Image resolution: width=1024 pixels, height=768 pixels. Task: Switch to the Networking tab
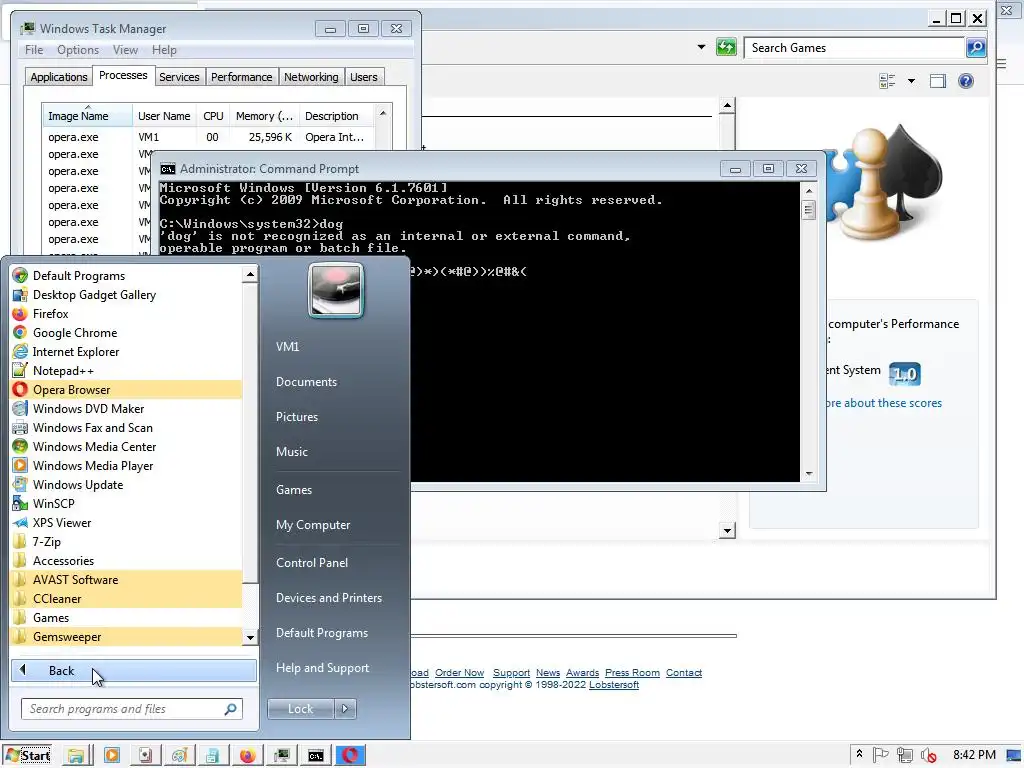311,77
